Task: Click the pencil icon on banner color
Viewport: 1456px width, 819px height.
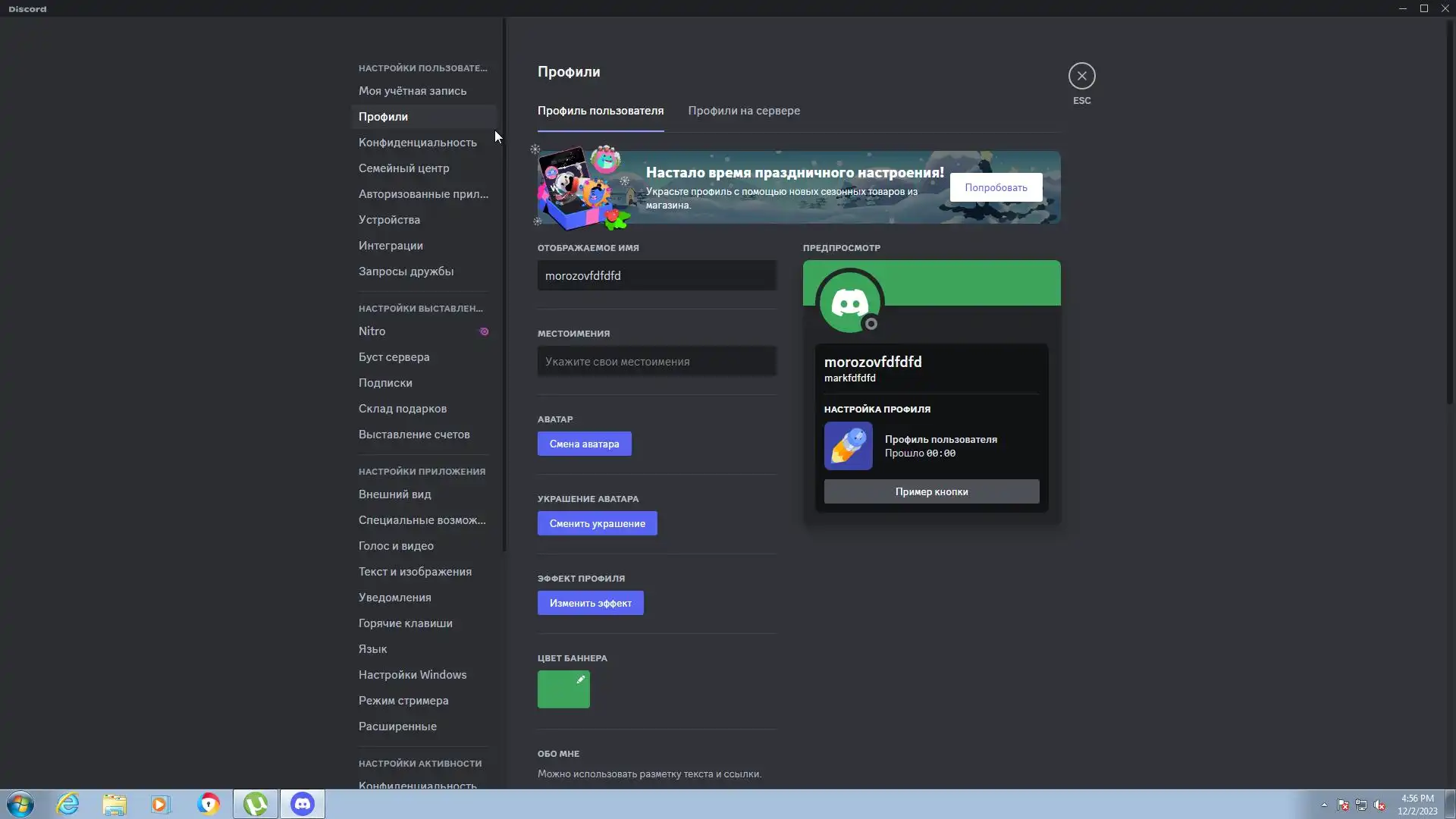Action: coord(580,679)
